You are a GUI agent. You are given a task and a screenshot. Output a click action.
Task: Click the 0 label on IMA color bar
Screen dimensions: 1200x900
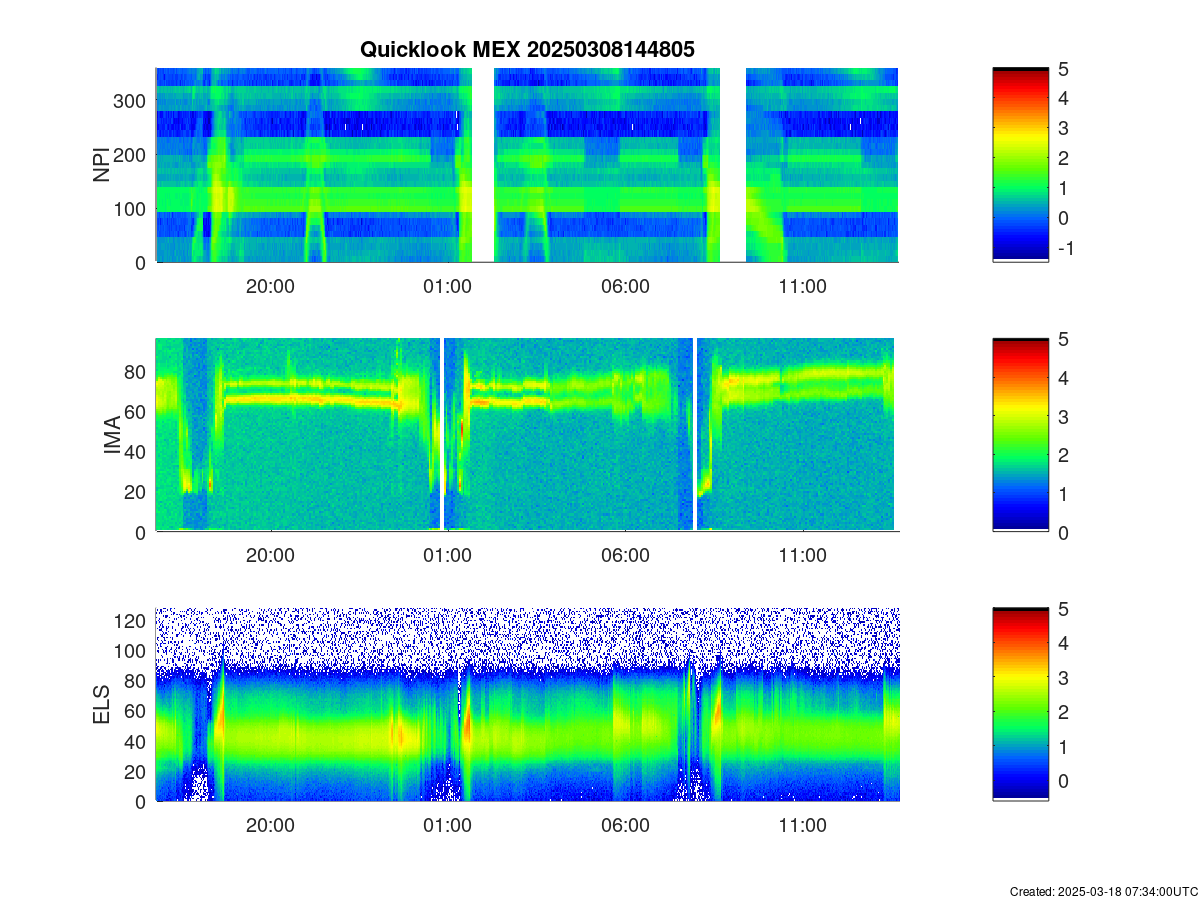[x=1063, y=533]
